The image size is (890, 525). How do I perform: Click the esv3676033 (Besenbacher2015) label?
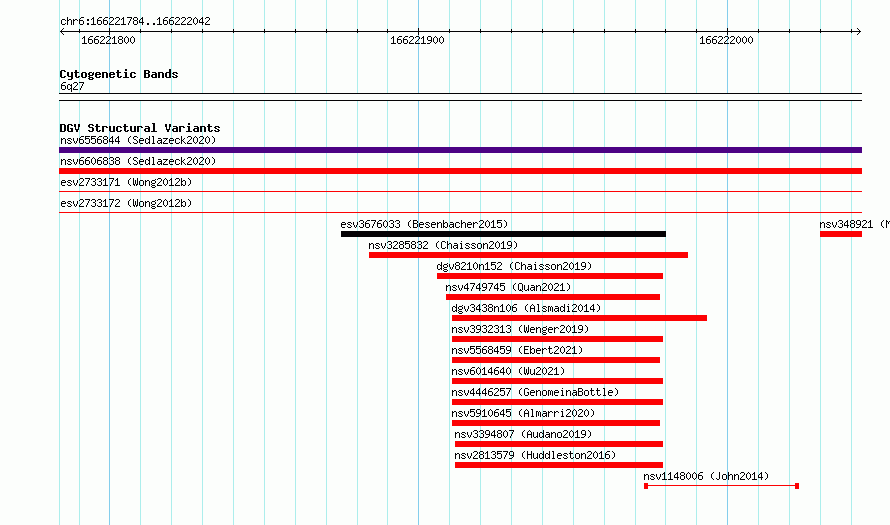[424, 224]
